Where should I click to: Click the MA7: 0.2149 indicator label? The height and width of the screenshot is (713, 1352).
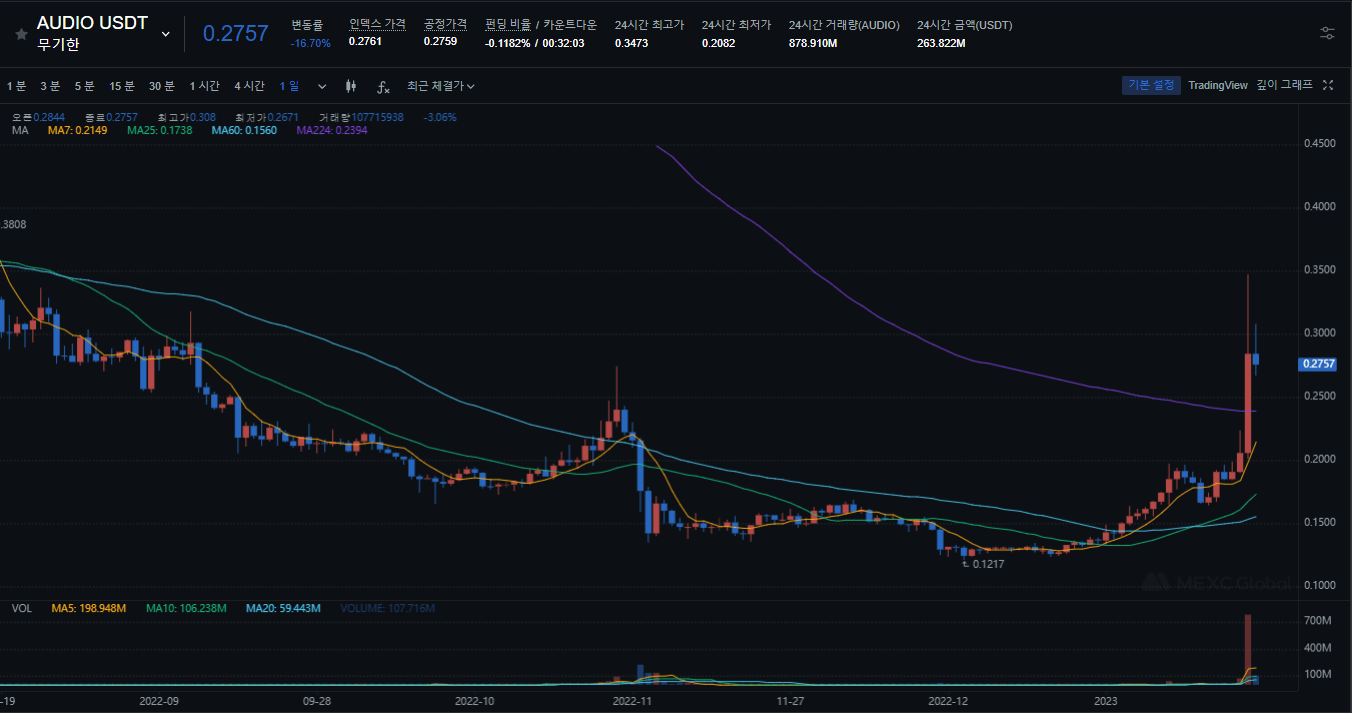tap(78, 131)
